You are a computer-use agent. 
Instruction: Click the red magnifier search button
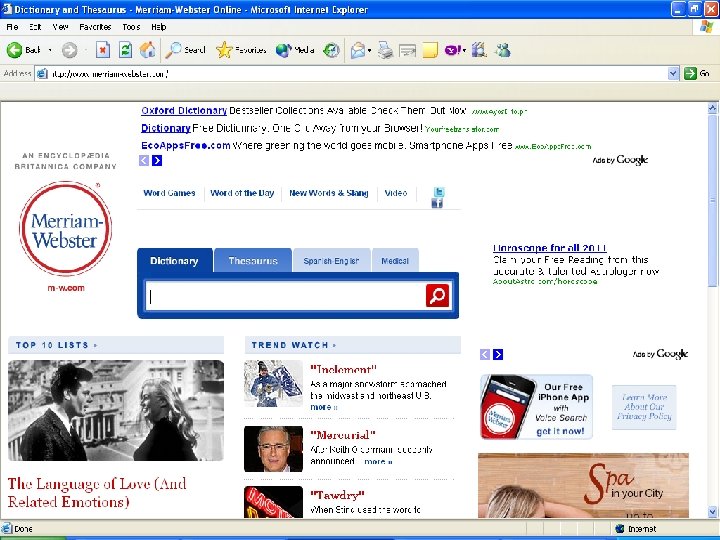[x=437, y=295]
